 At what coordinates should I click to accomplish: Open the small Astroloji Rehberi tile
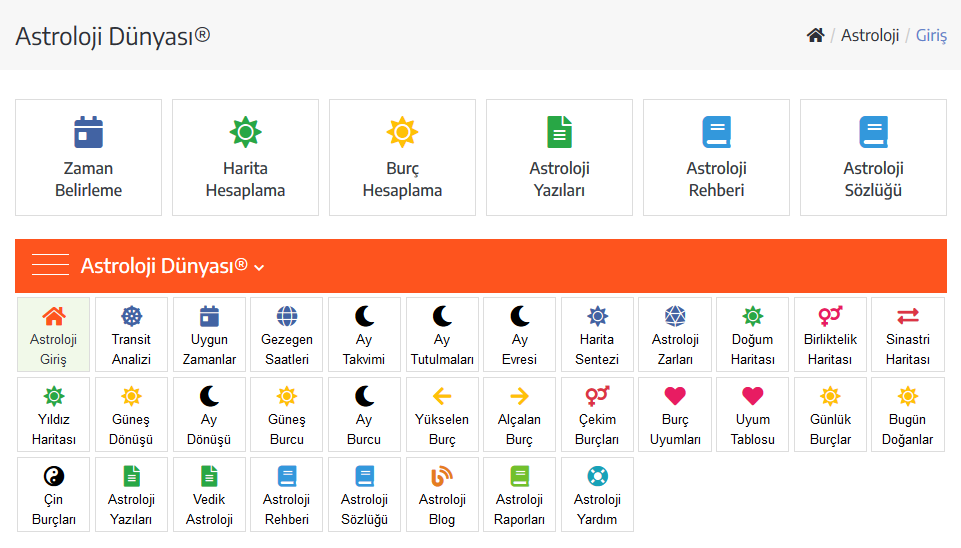click(287, 495)
